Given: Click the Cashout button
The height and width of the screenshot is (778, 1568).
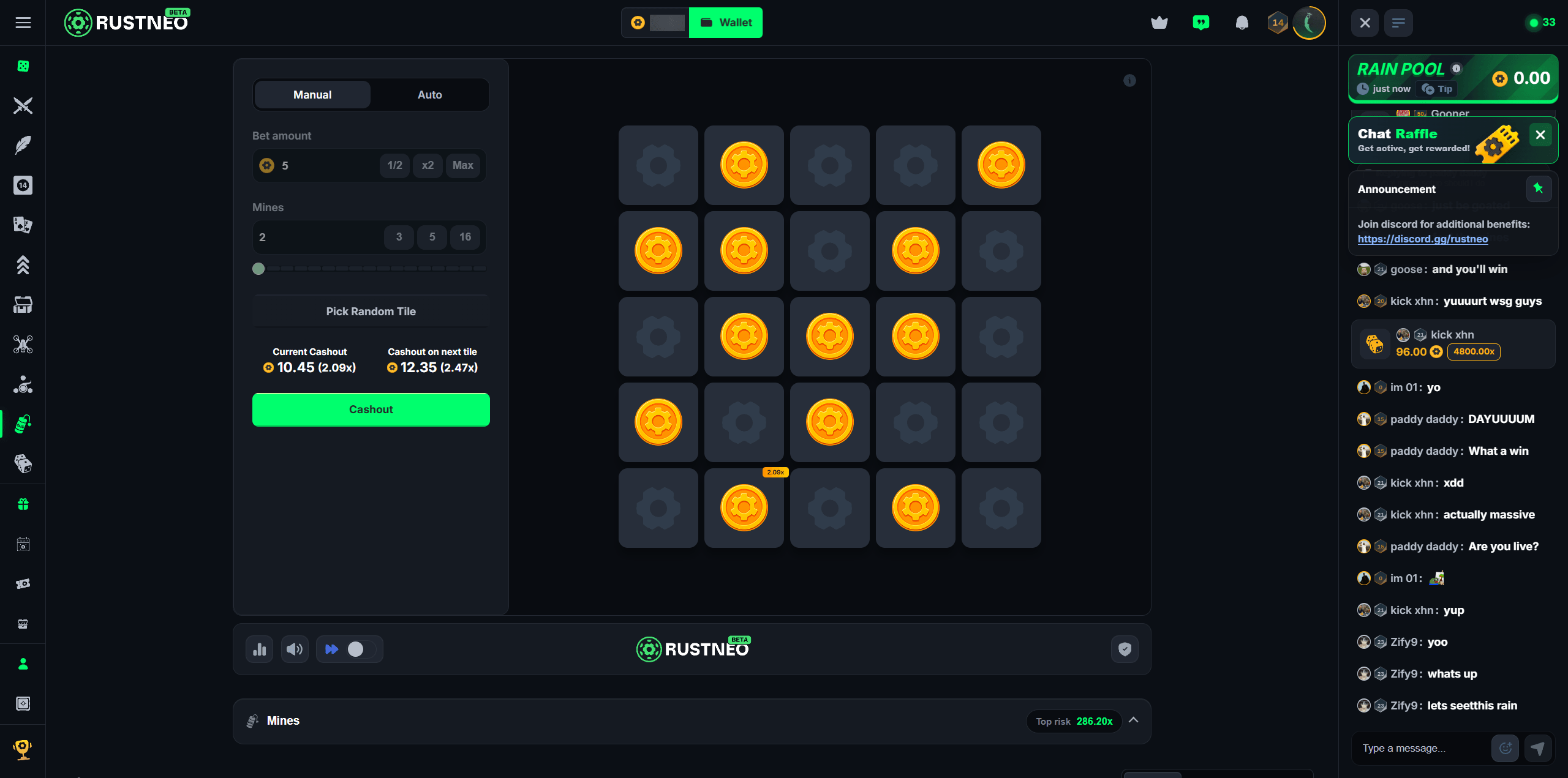Looking at the screenshot, I should coord(371,410).
